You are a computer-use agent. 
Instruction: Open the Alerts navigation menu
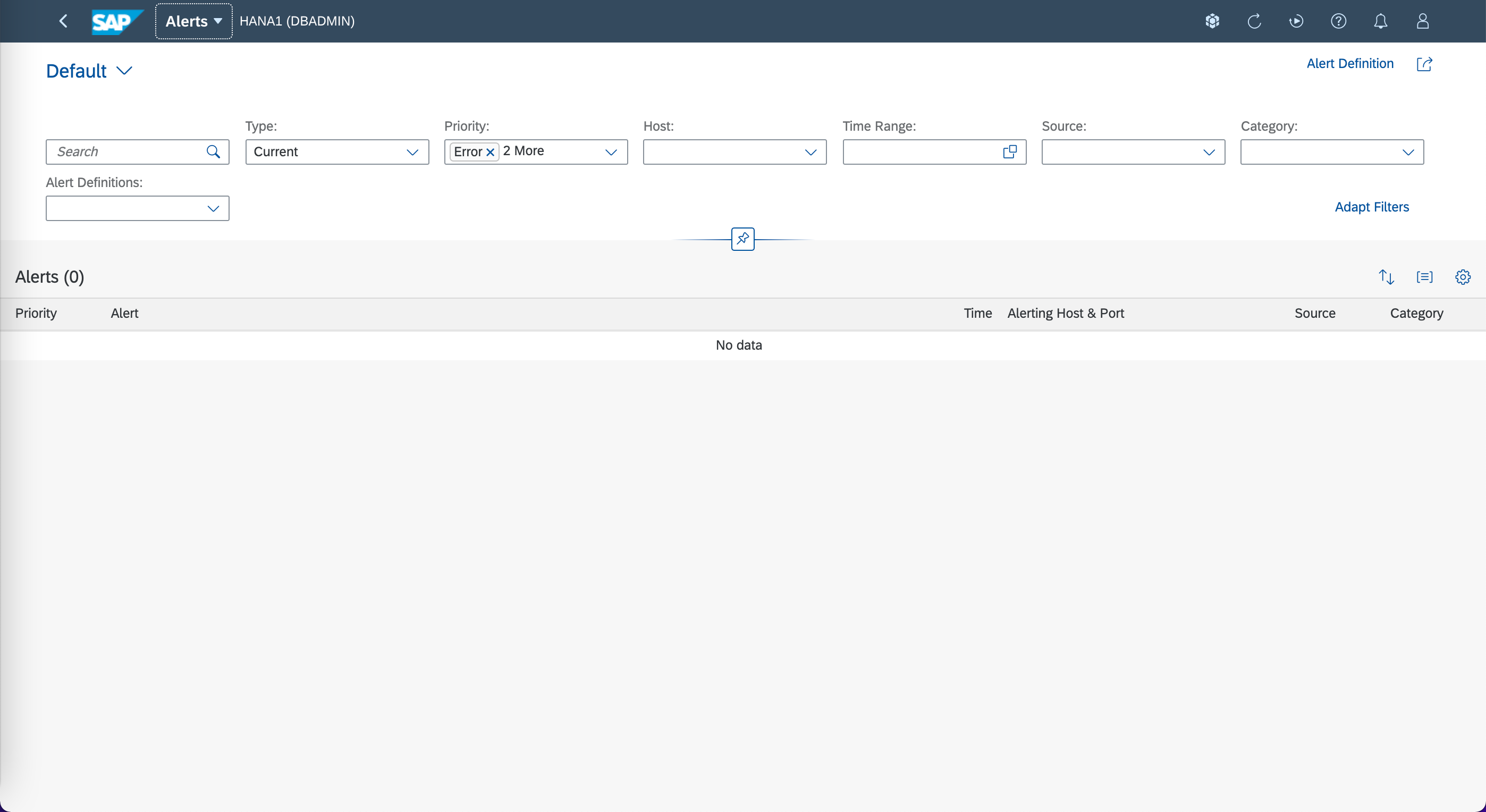click(194, 21)
